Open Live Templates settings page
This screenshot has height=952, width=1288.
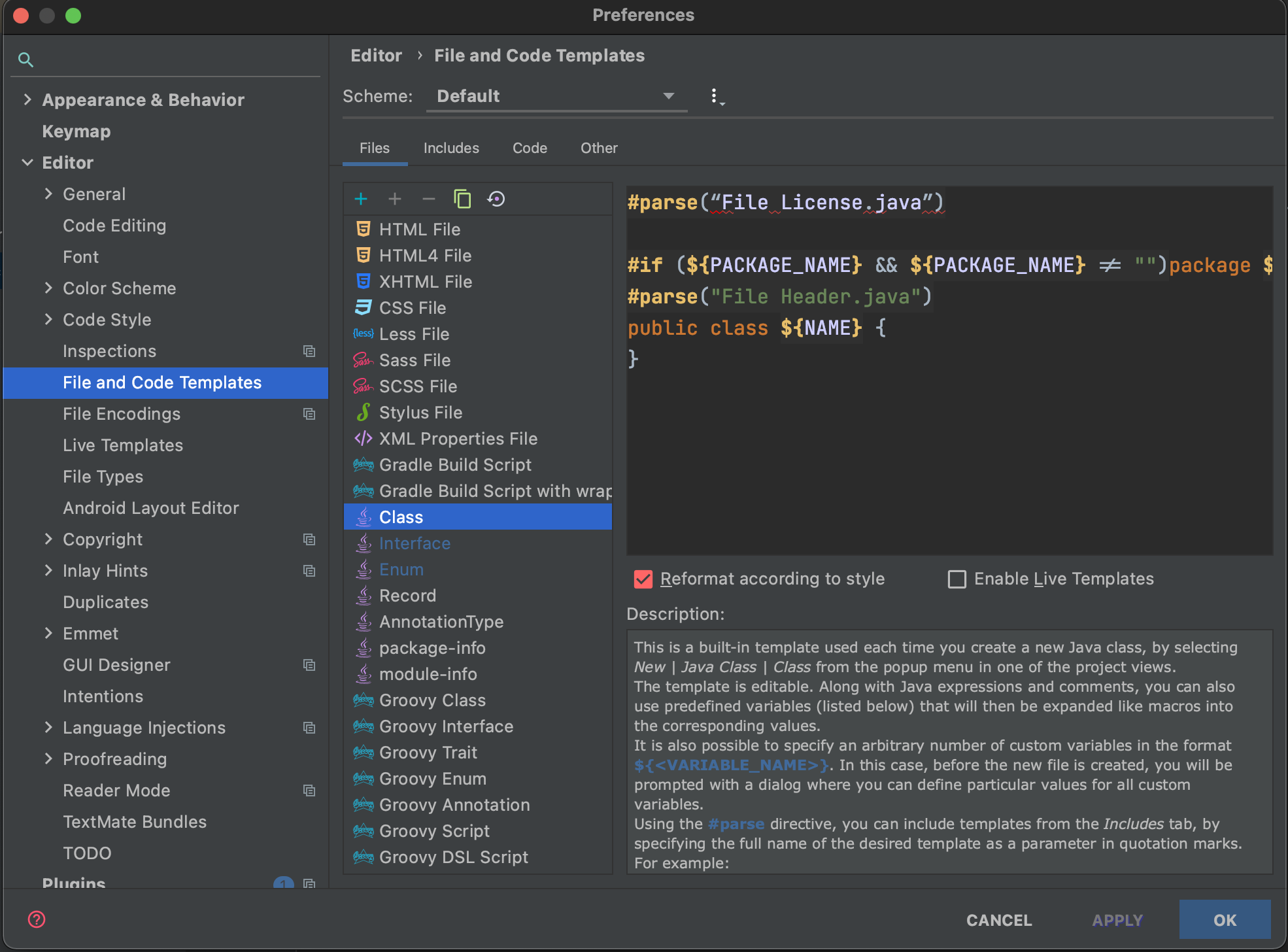(123, 445)
